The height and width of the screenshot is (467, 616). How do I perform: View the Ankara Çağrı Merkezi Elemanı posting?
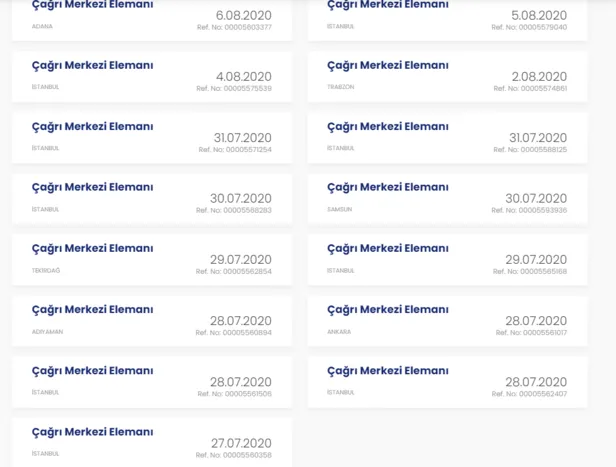[388, 310]
